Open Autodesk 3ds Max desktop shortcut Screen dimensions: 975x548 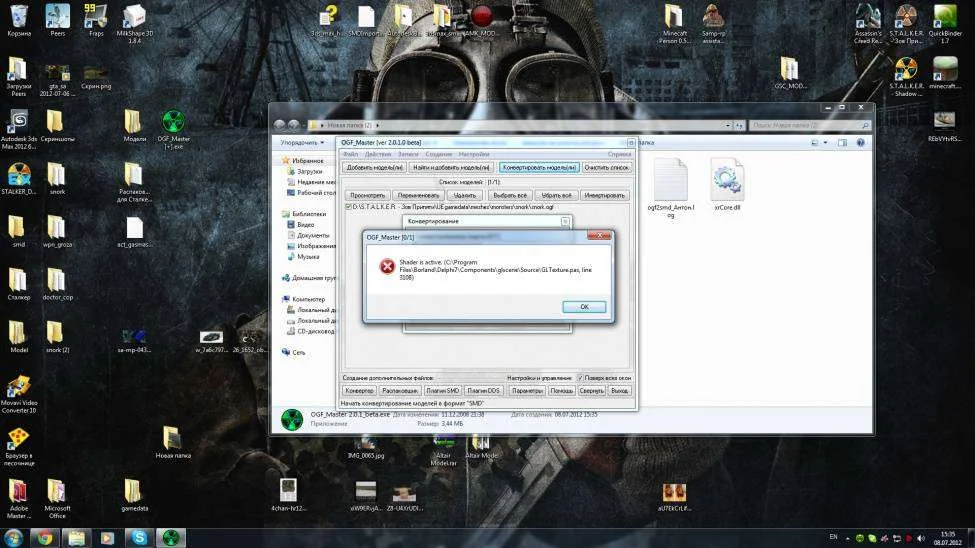19,129
